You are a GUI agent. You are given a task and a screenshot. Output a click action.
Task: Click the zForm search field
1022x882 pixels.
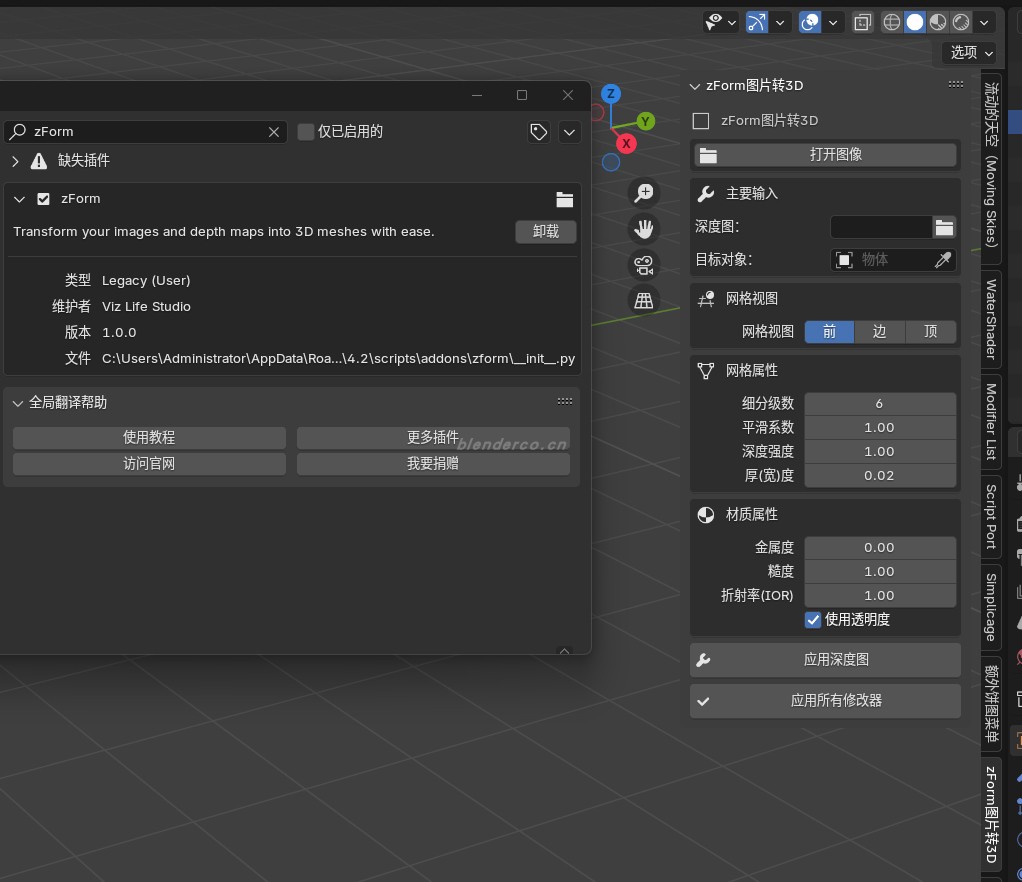145,132
